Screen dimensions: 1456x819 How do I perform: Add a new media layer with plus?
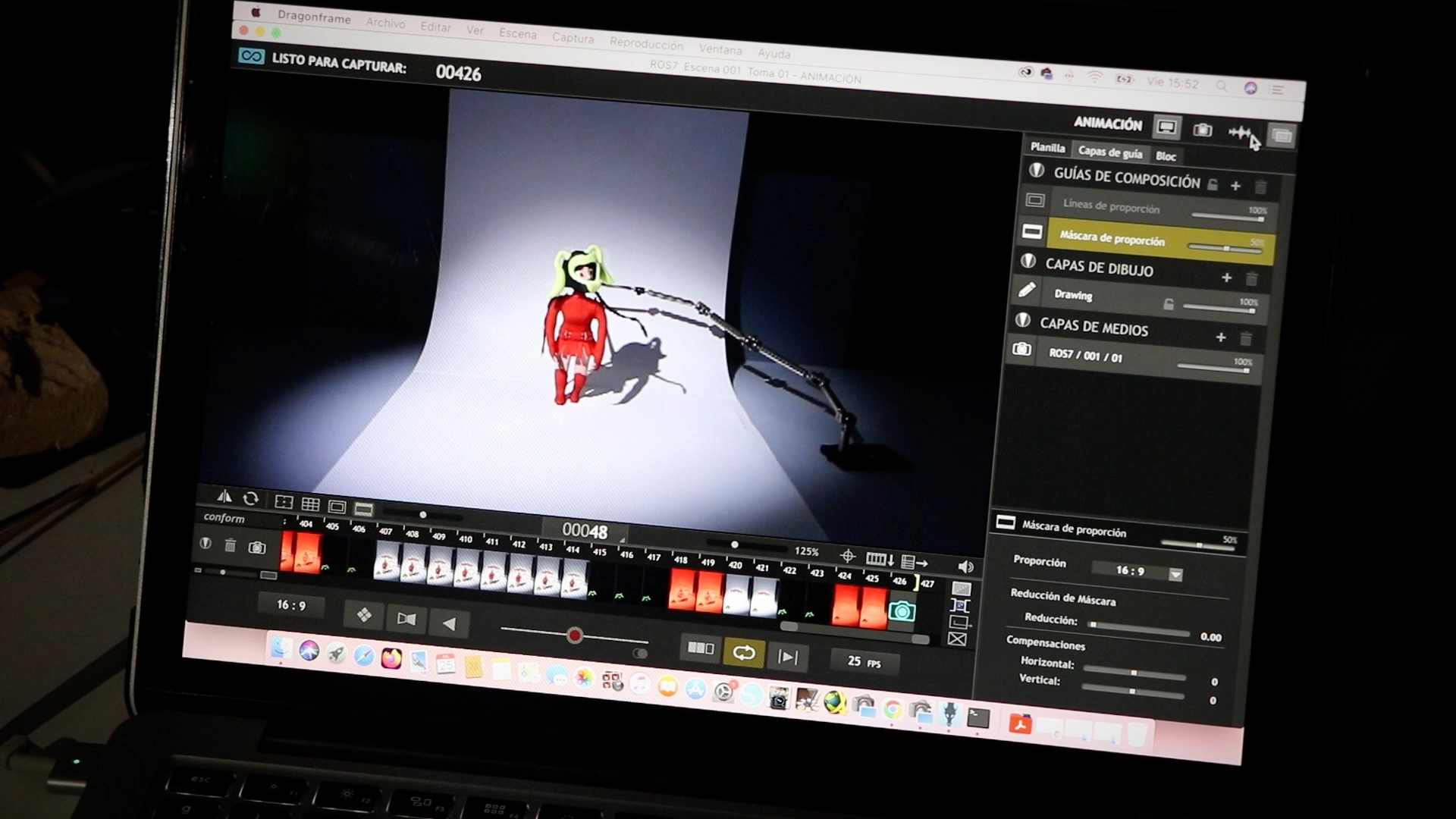coord(1220,337)
